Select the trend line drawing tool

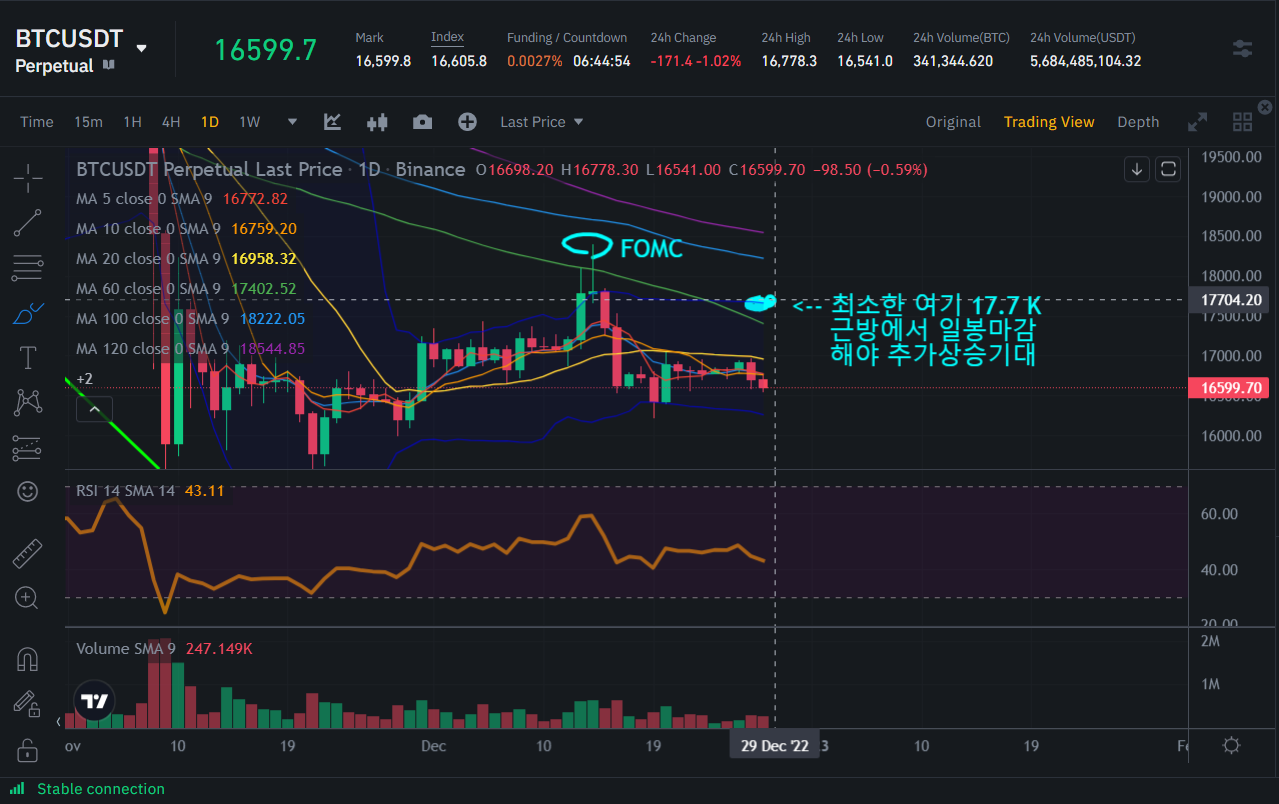[x=28, y=223]
